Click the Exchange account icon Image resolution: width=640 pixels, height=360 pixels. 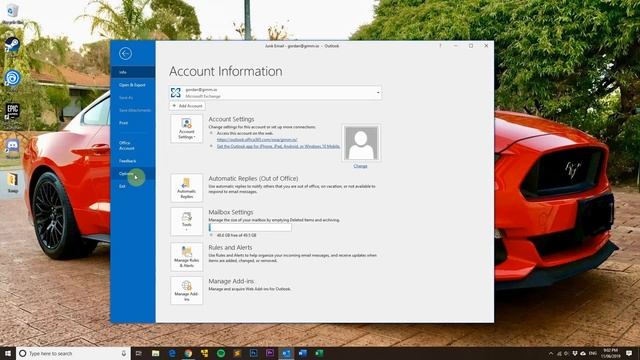pyautogui.click(x=176, y=93)
